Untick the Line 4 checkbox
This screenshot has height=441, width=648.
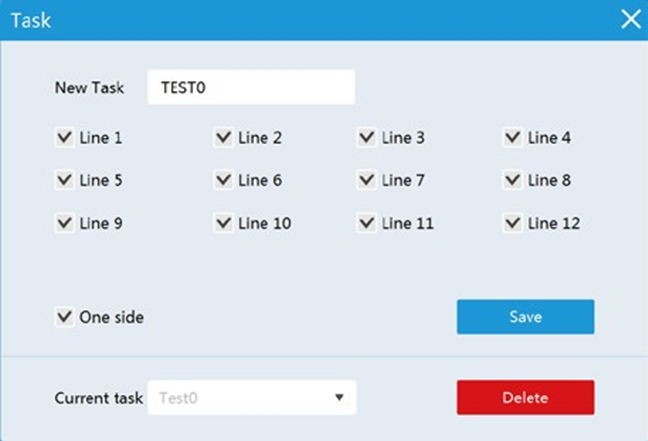[513, 138]
